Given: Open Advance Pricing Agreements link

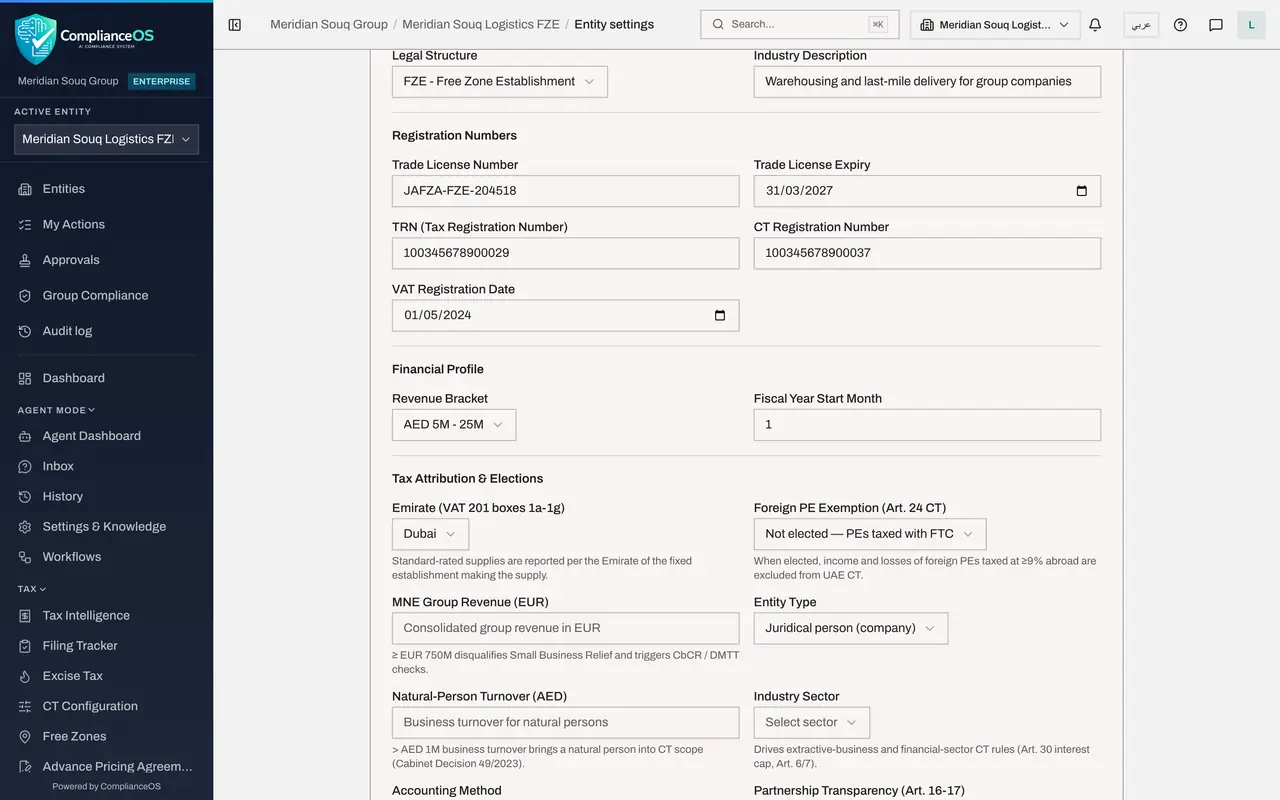Looking at the screenshot, I should coord(117,767).
